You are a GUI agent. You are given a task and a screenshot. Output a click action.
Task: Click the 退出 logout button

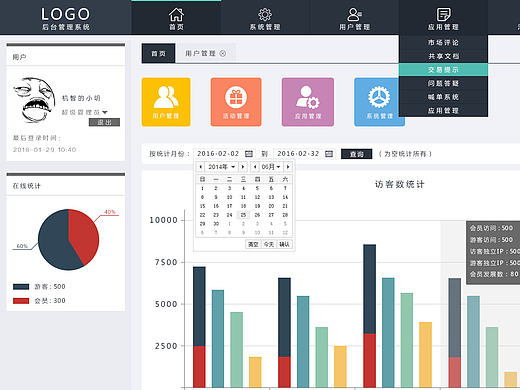pyautogui.click(x=104, y=122)
